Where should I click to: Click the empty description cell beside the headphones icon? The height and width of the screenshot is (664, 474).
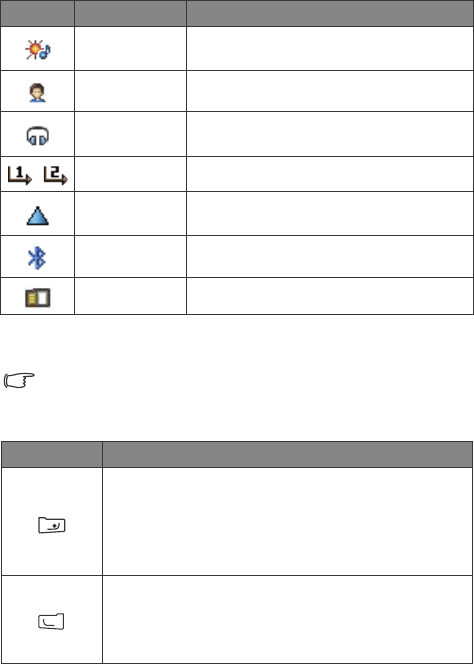[330, 134]
